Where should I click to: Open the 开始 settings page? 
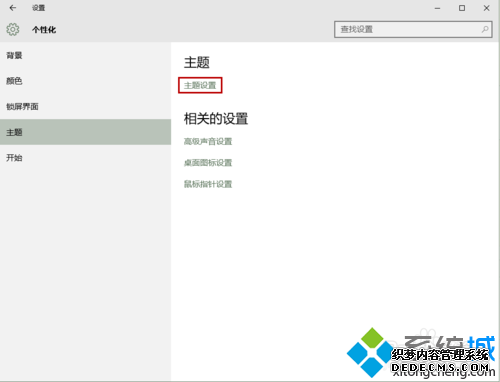coord(85,158)
